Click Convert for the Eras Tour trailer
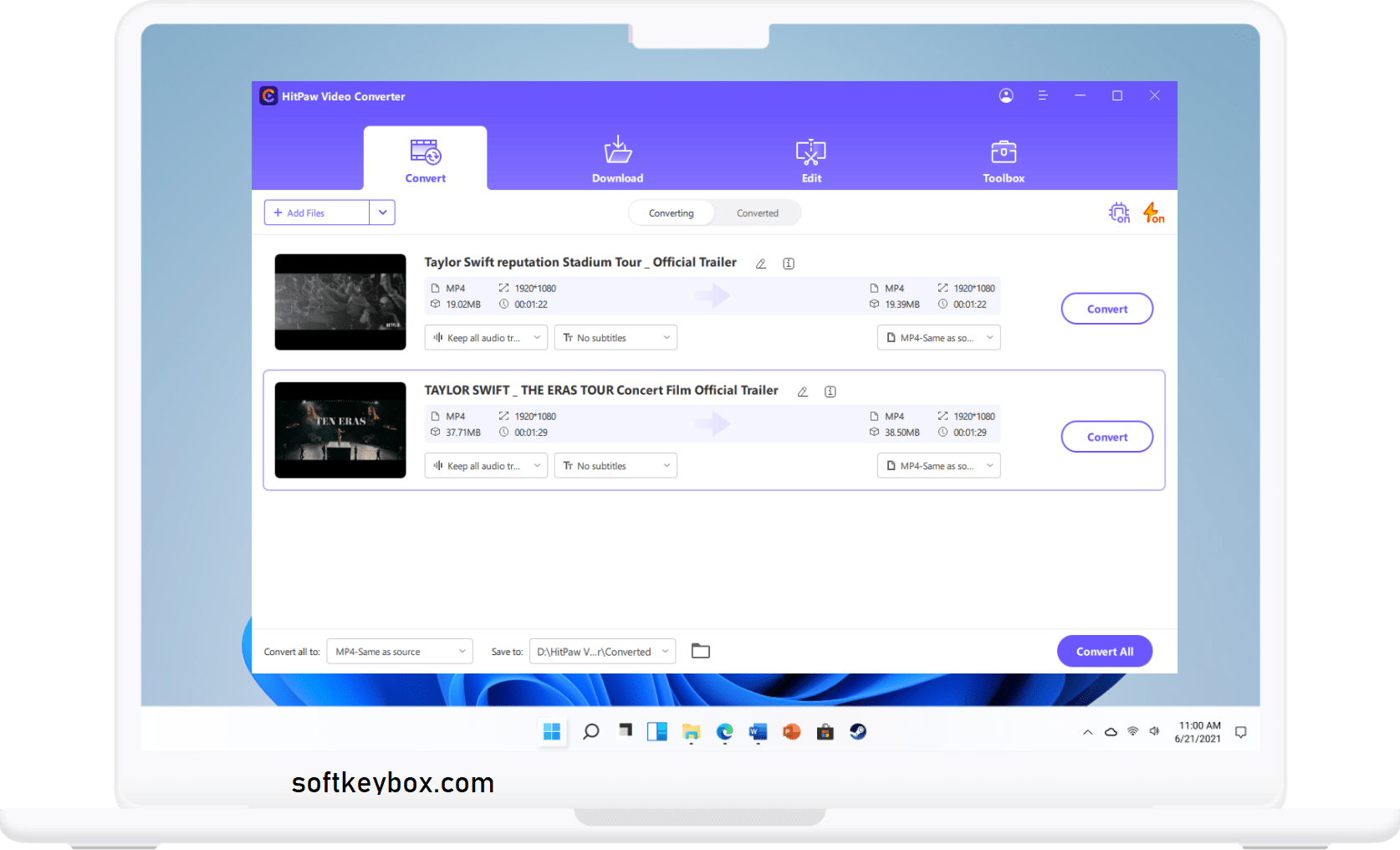The width and height of the screenshot is (1400, 850). coord(1106,436)
